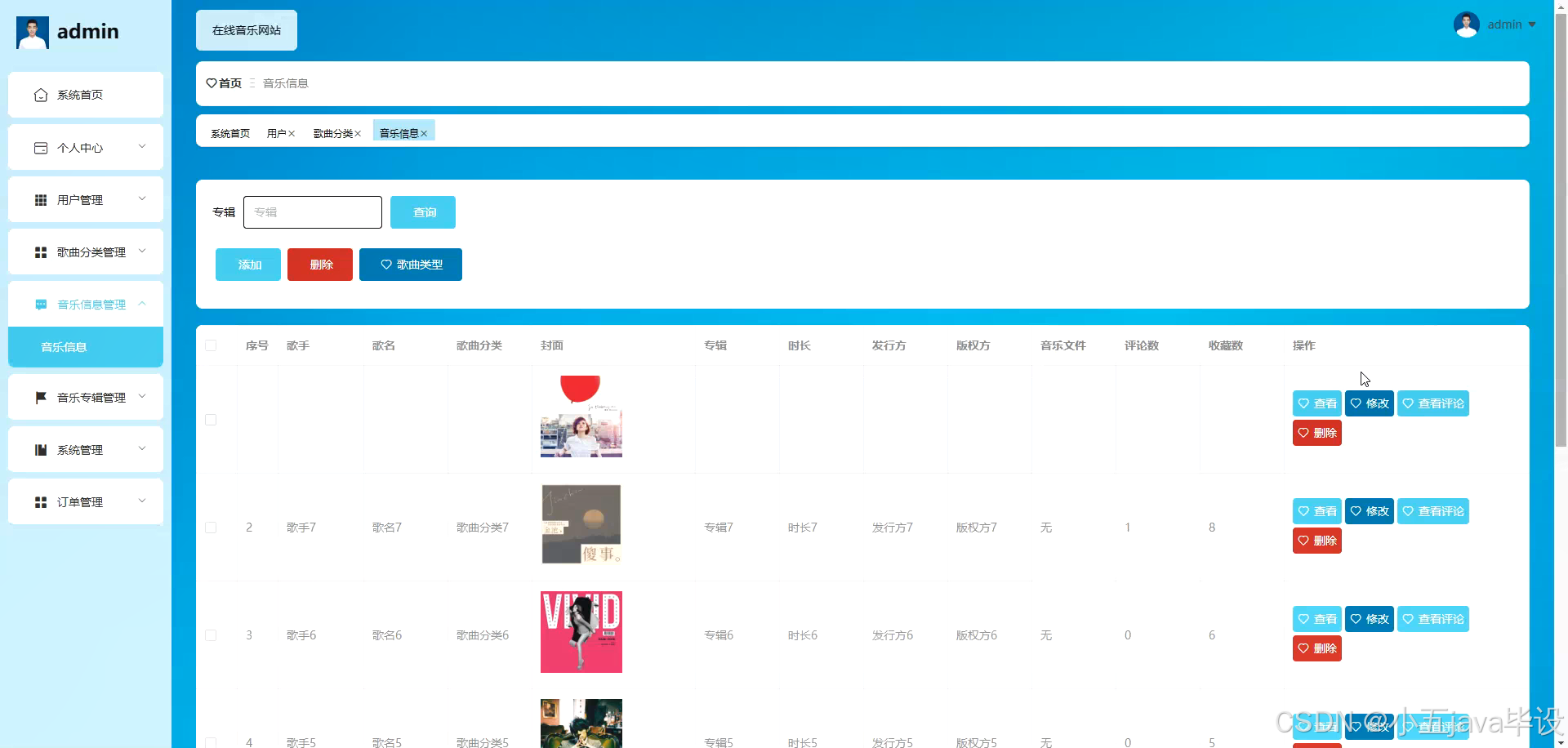Expand the 个人中心 menu chevron
1568x748 pixels.
[142, 147]
